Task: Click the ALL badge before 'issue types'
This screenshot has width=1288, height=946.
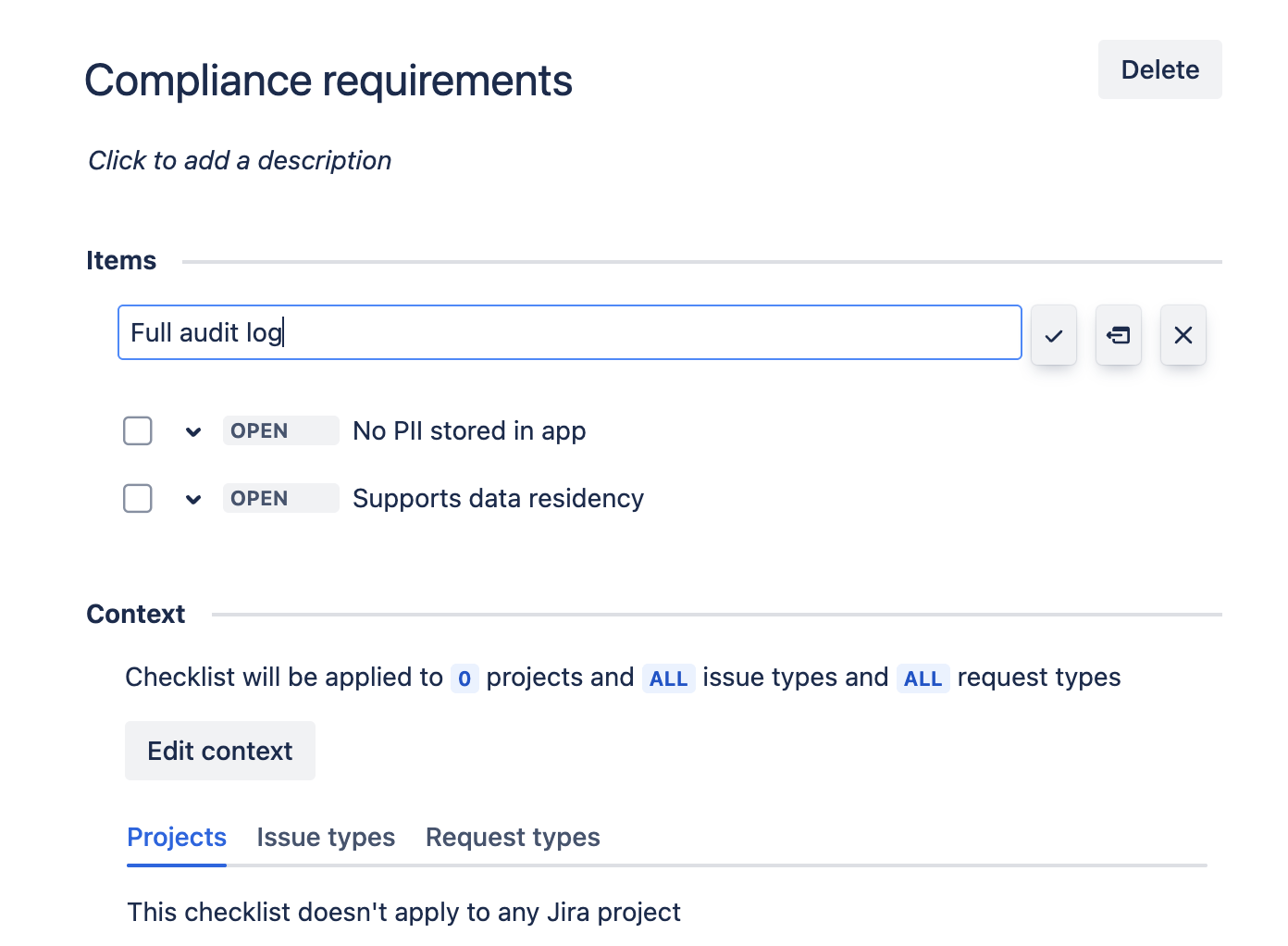Action: (668, 678)
